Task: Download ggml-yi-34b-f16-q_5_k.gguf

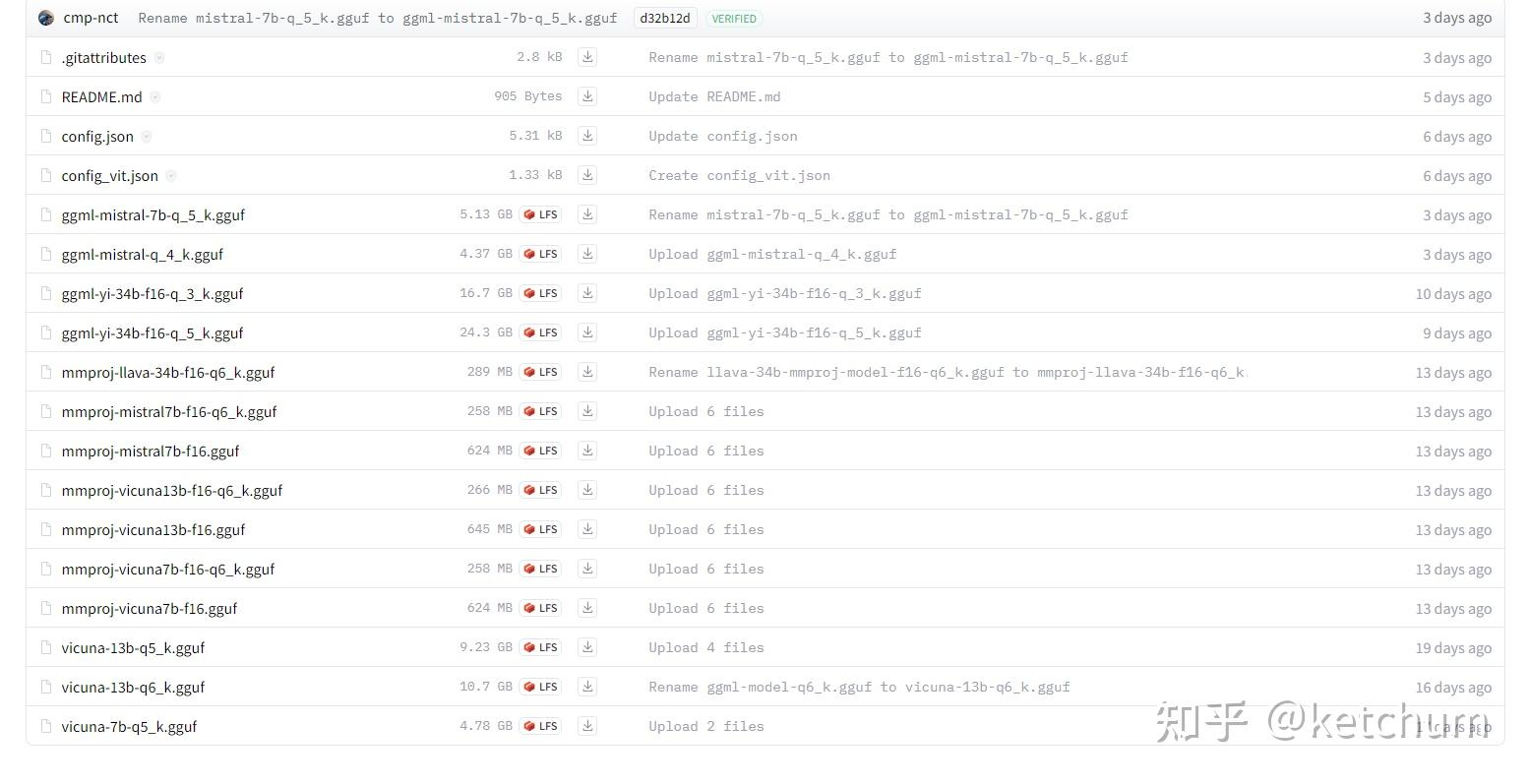Action: [587, 332]
